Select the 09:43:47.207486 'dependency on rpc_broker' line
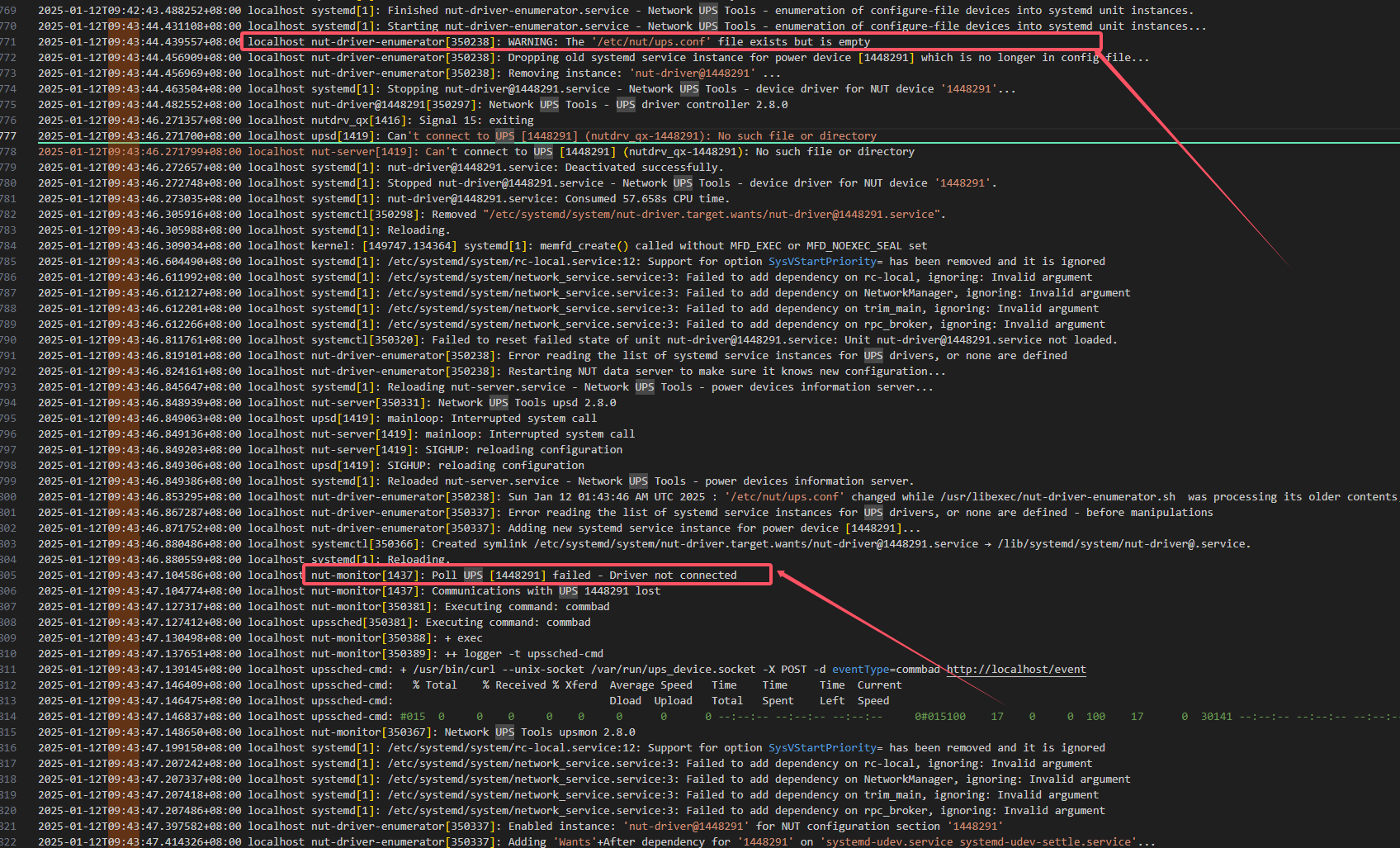 571,811
